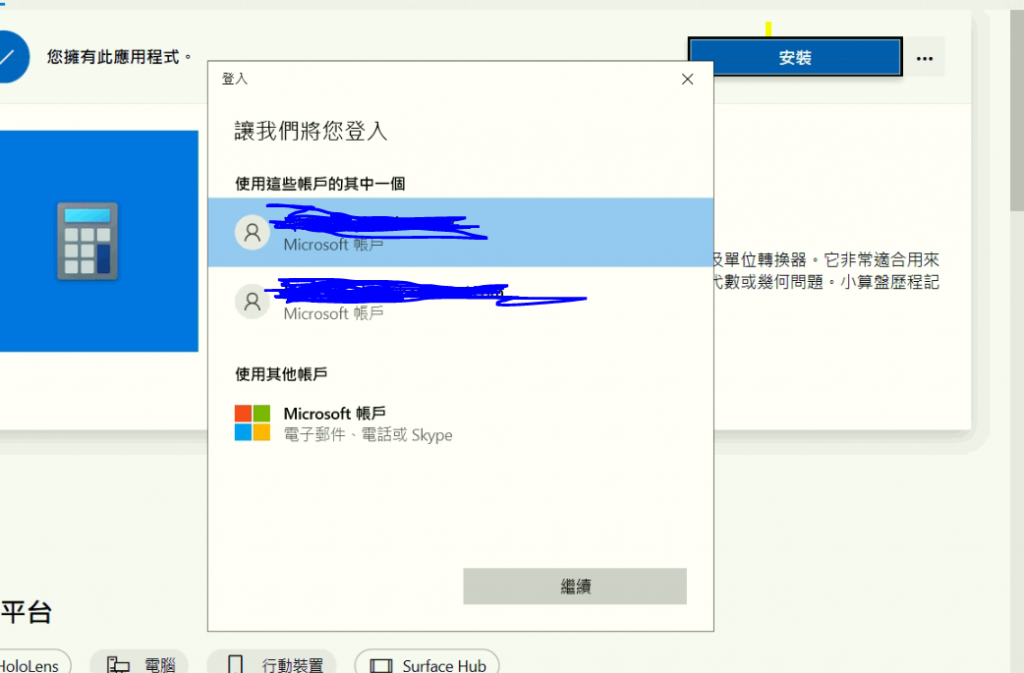Click the second account's person avatar icon
The height and width of the screenshot is (673, 1024).
pos(252,301)
